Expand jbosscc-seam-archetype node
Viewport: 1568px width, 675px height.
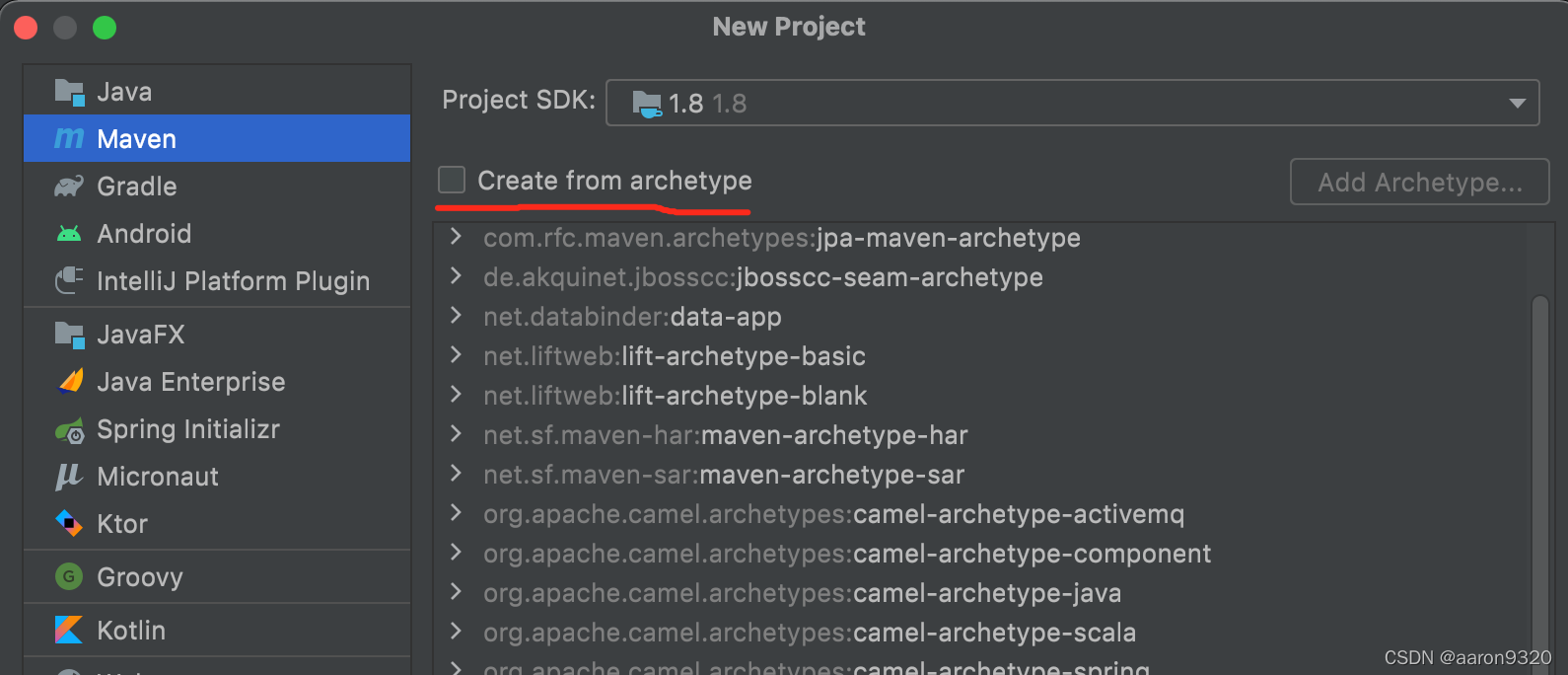pos(456,276)
